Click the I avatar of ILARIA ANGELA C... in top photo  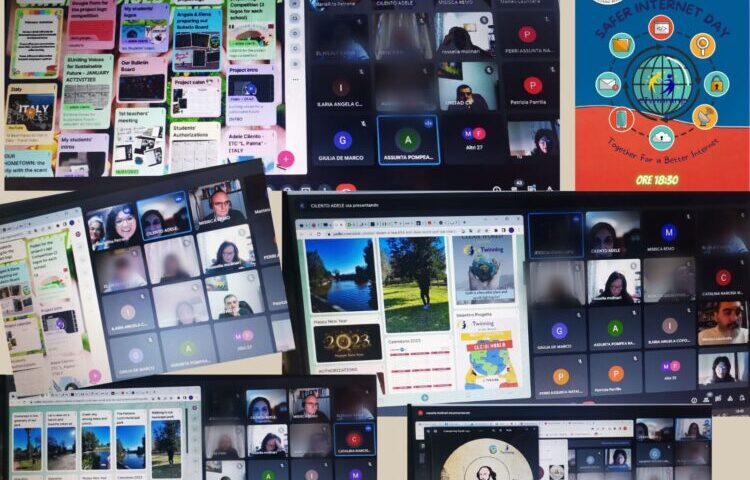341,88
